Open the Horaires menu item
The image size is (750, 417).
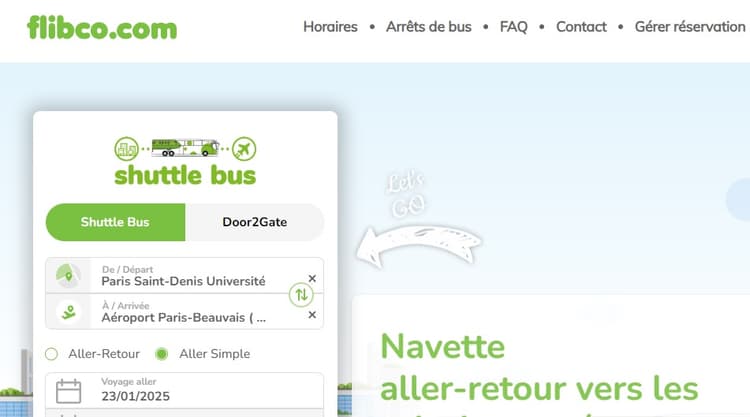330,27
